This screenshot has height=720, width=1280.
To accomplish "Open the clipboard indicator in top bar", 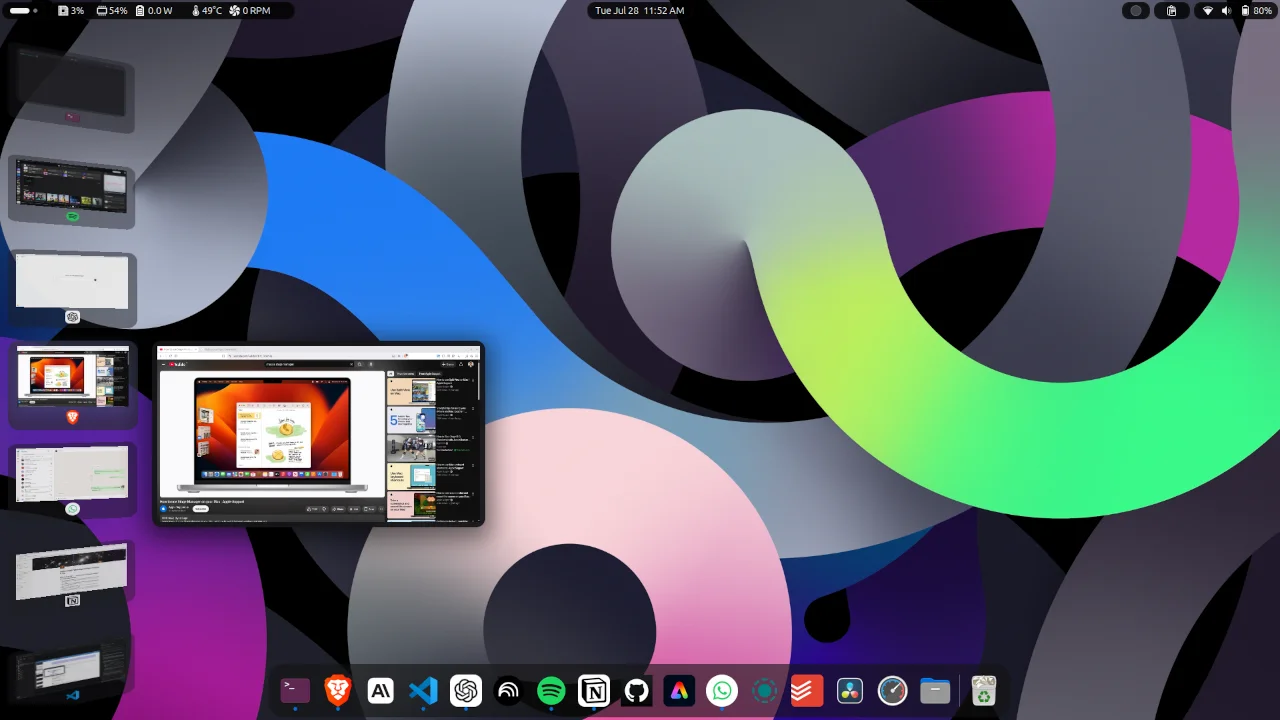I will tap(1171, 10).
